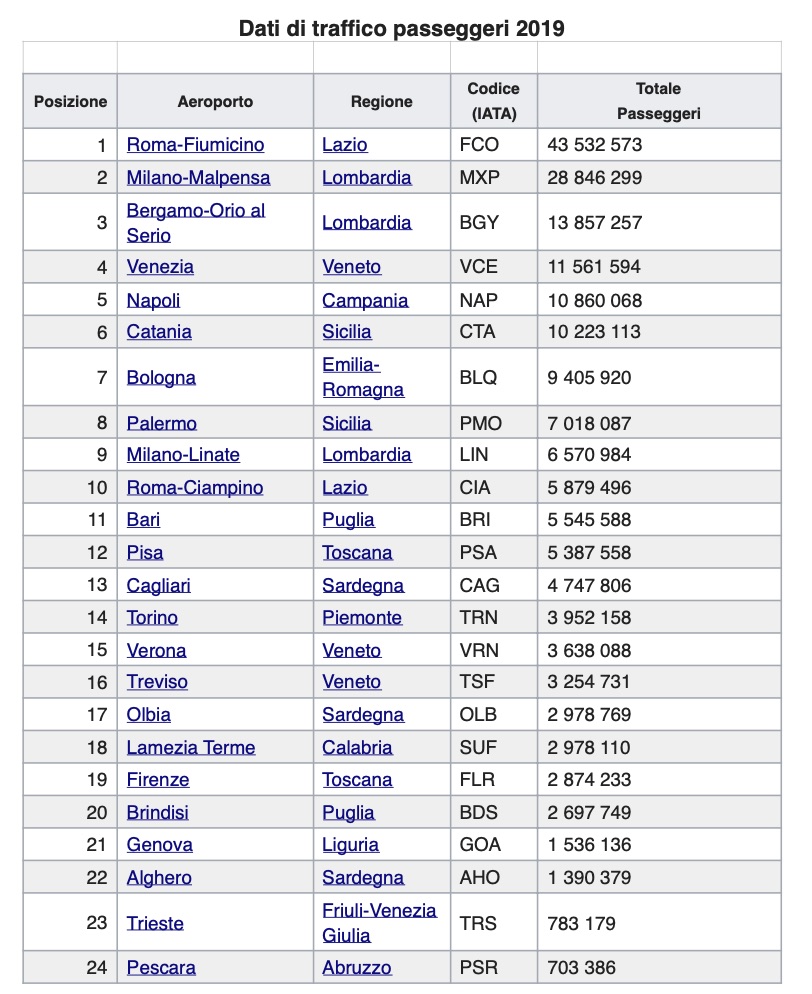Open the Roma-Ciampino airport link
Screen dimensions: 812x994
(x=195, y=488)
